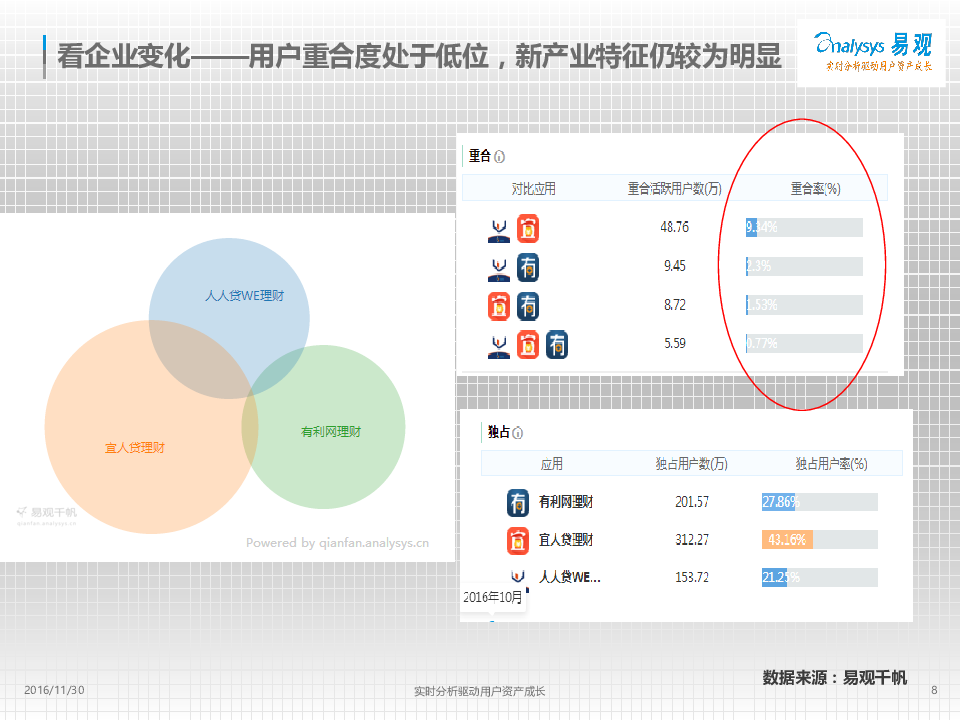The height and width of the screenshot is (720, 960).
Task: Click 人人贷WE app icon in 独占 table
Action: (x=518, y=577)
